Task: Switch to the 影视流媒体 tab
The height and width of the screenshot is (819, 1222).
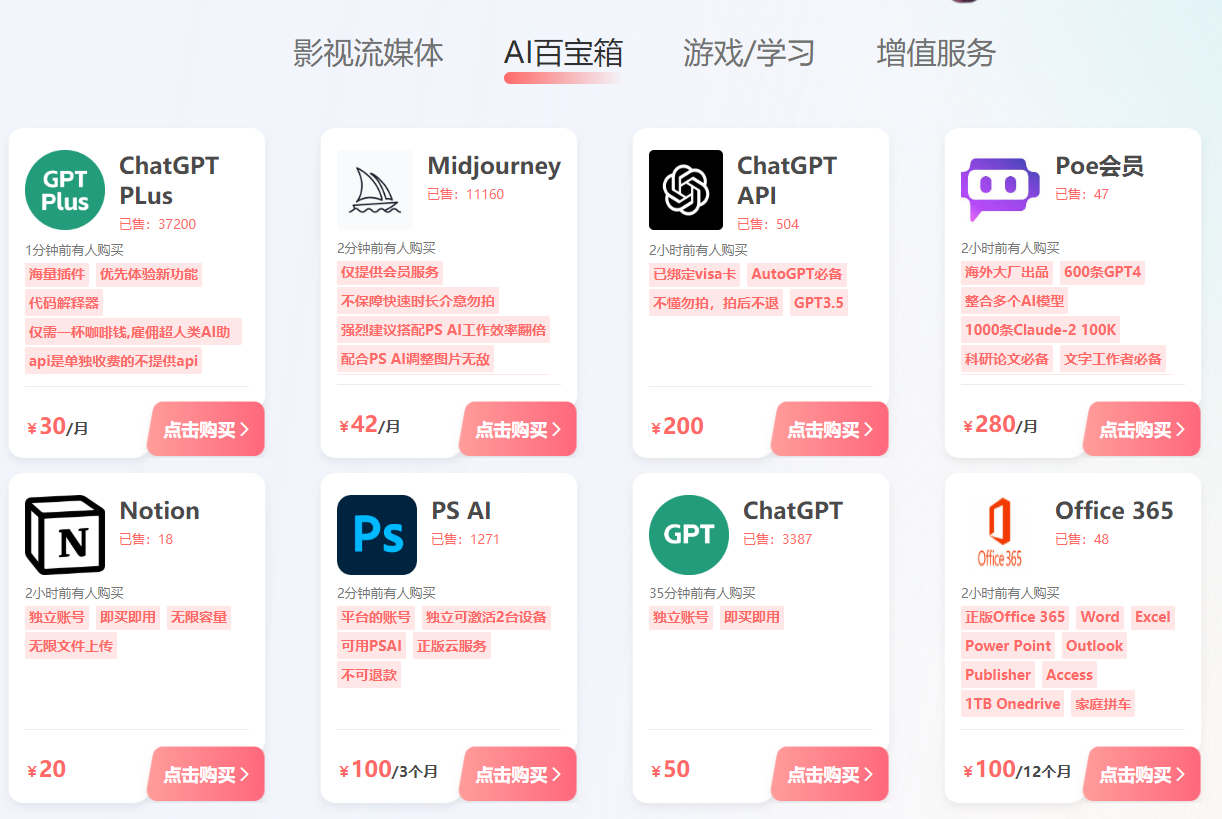Action: point(368,52)
